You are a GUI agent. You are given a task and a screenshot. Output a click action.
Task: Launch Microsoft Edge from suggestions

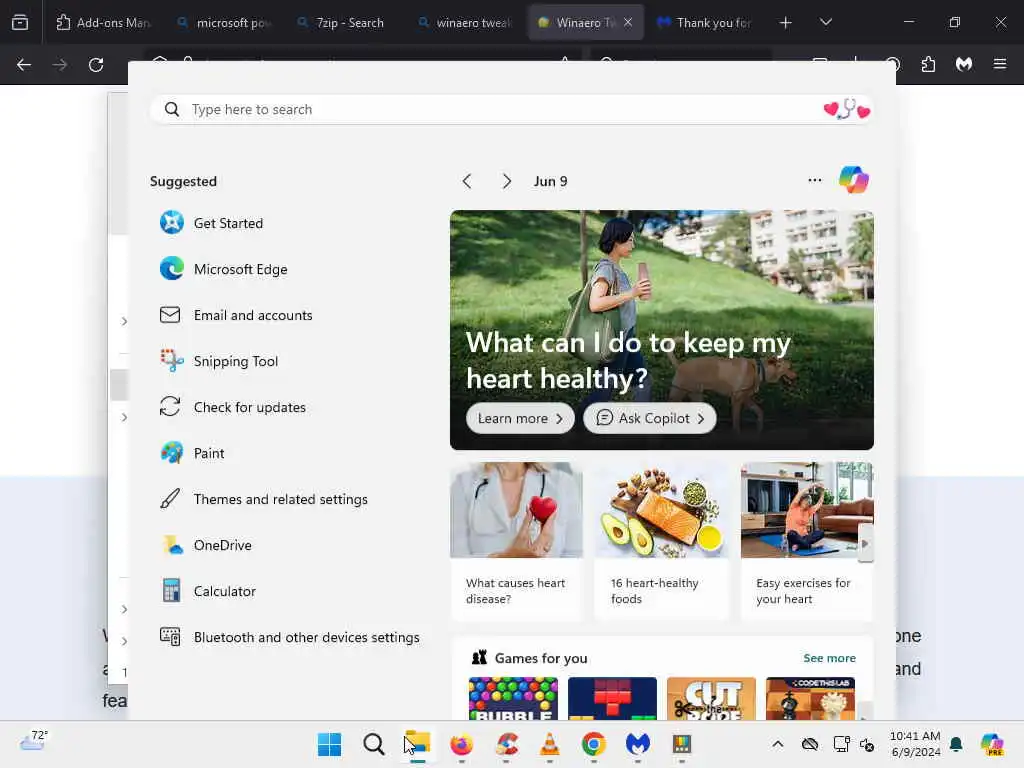pyautogui.click(x=223, y=269)
